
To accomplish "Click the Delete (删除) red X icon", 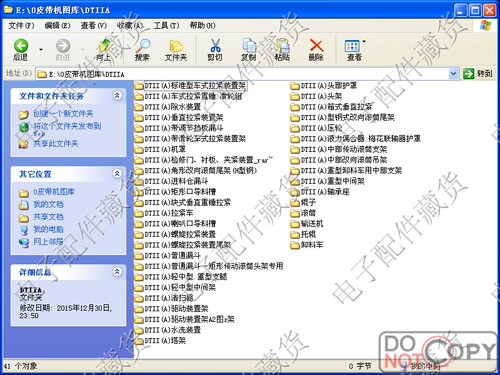I will point(316,49).
